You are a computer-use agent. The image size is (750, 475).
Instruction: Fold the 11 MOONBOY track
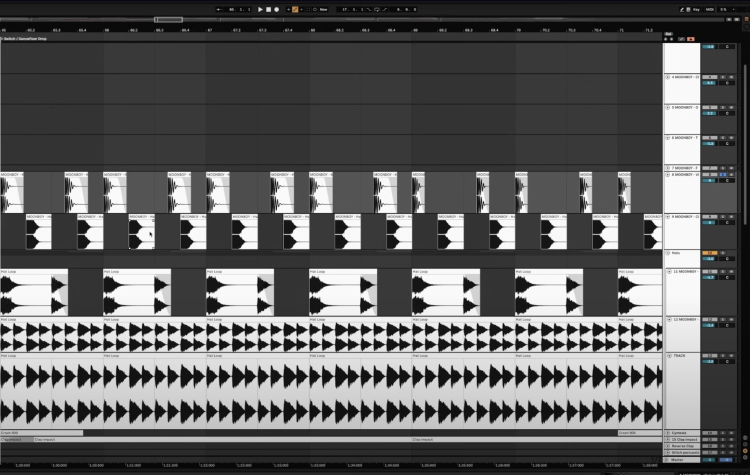click(668, 272)
